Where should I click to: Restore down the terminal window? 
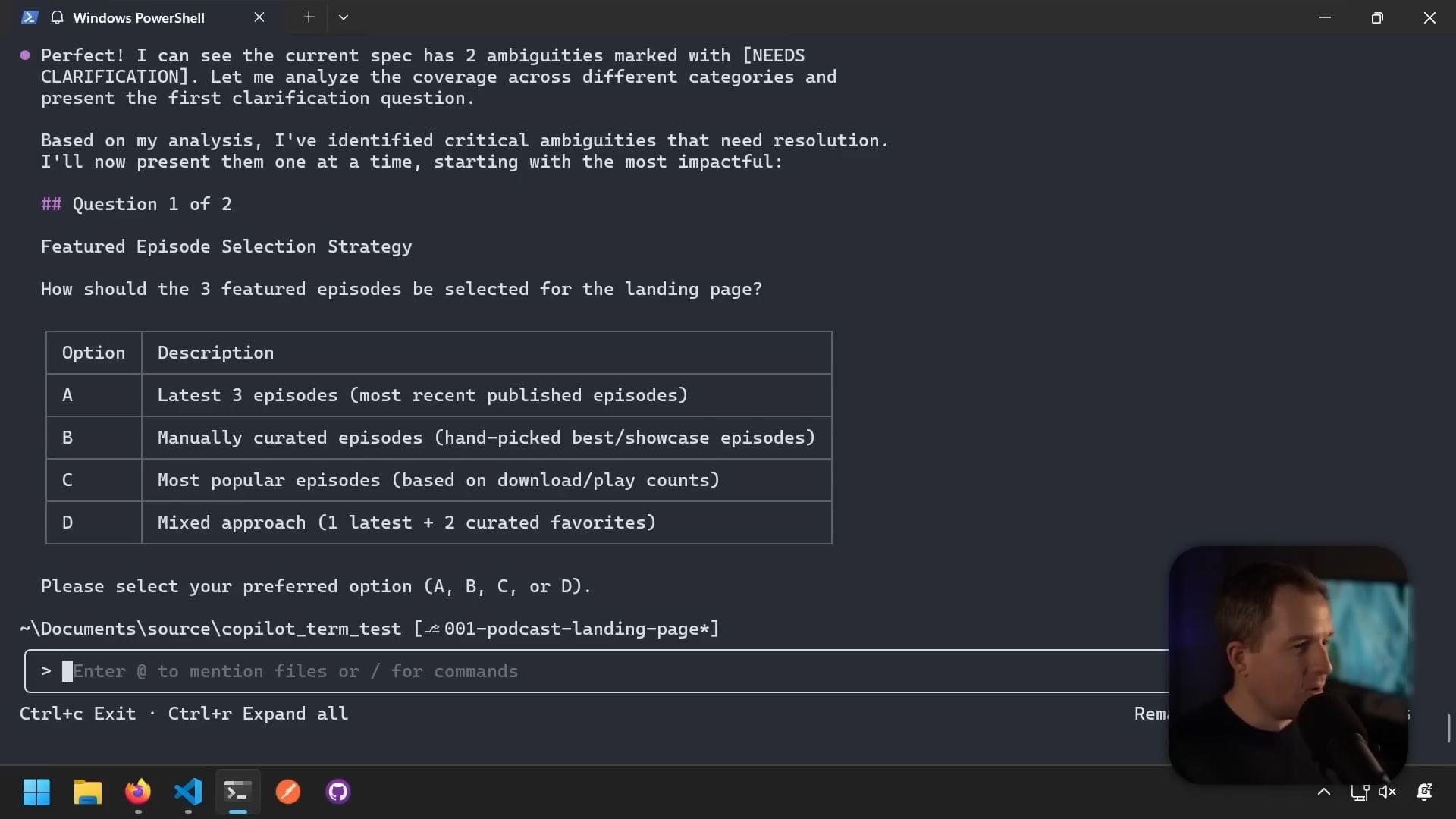tap(1377, 17)
